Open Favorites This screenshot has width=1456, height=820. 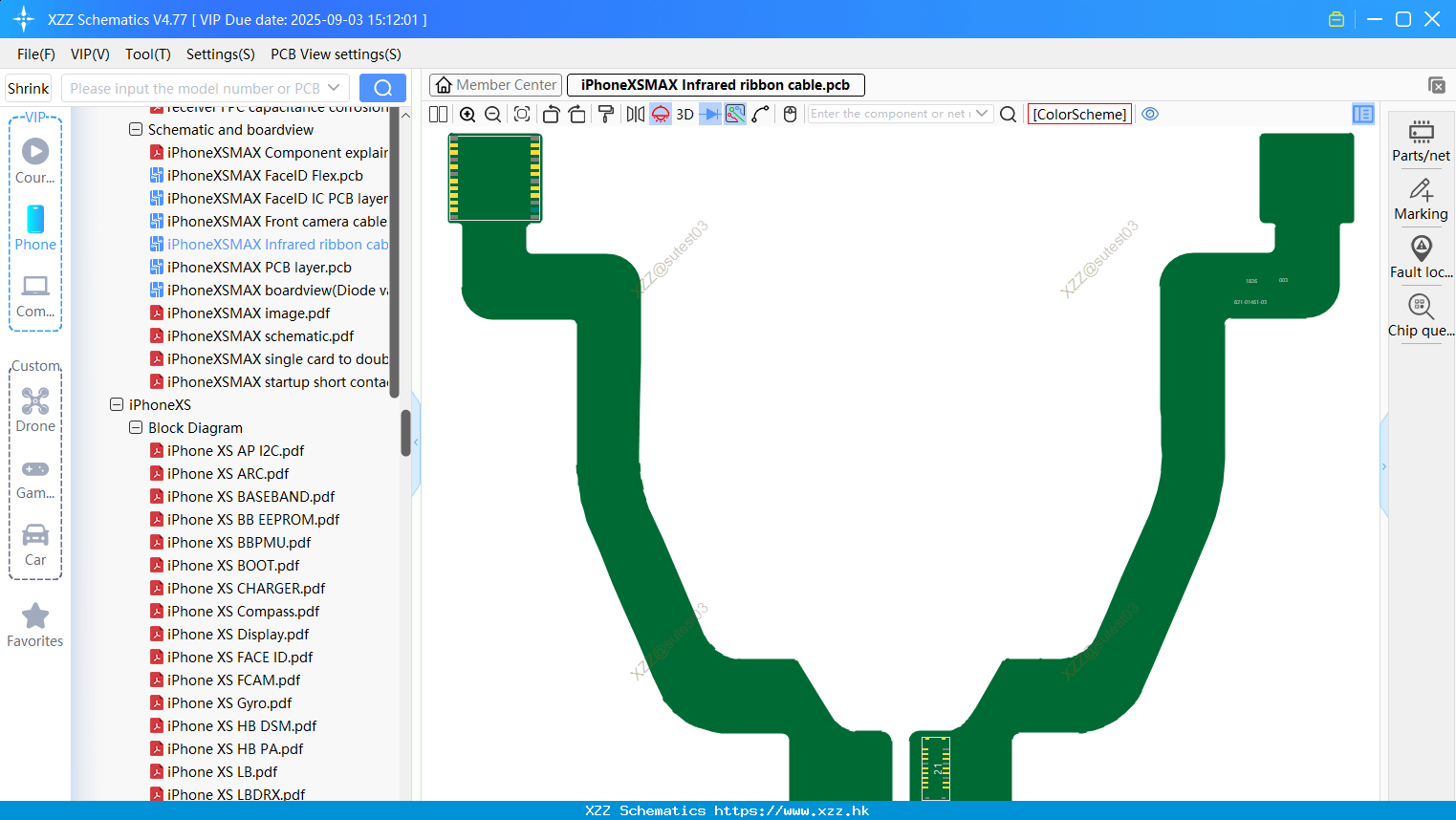pyautogui.click(x=35, y=625)
